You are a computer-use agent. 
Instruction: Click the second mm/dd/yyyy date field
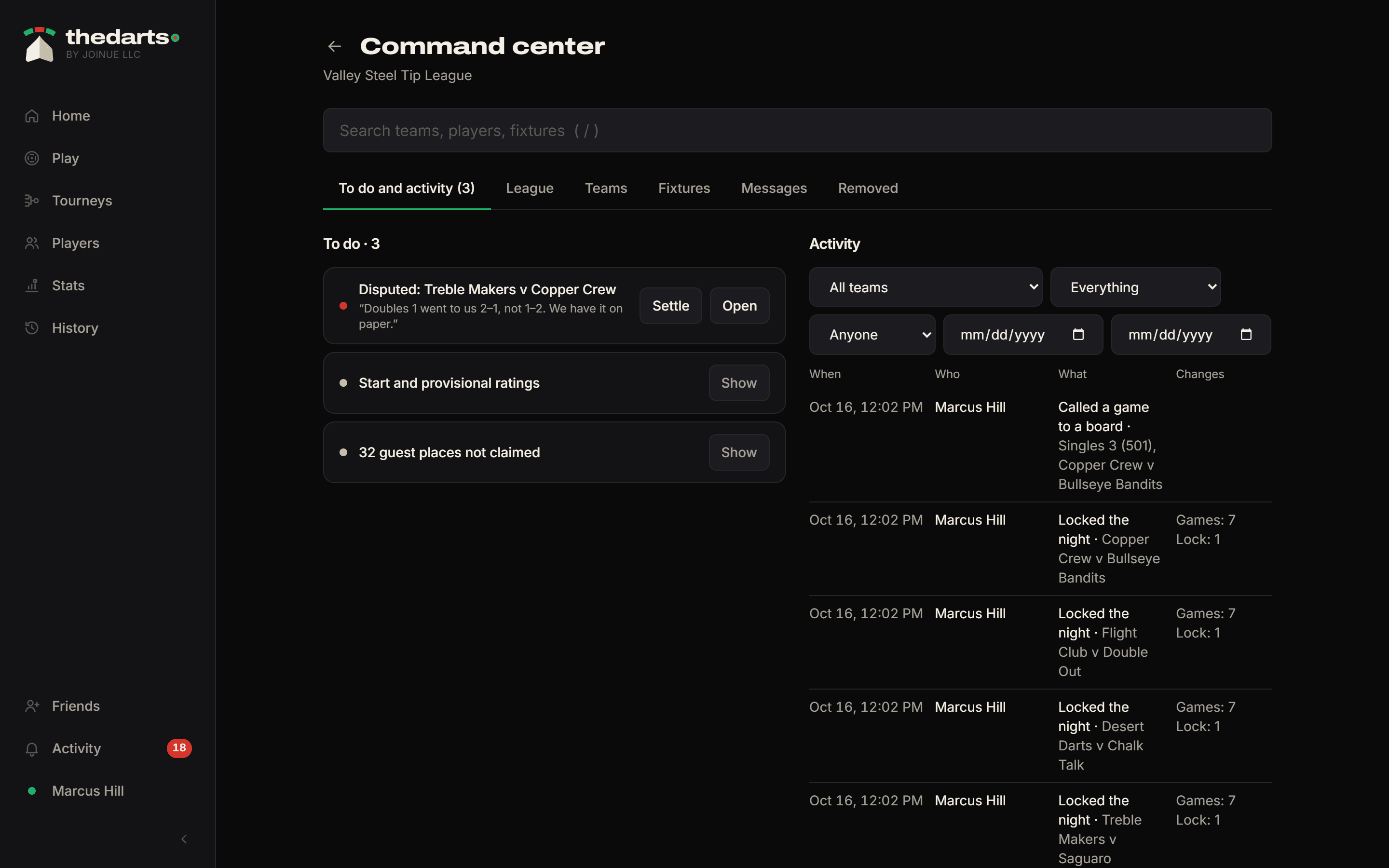click(1191, 335)
